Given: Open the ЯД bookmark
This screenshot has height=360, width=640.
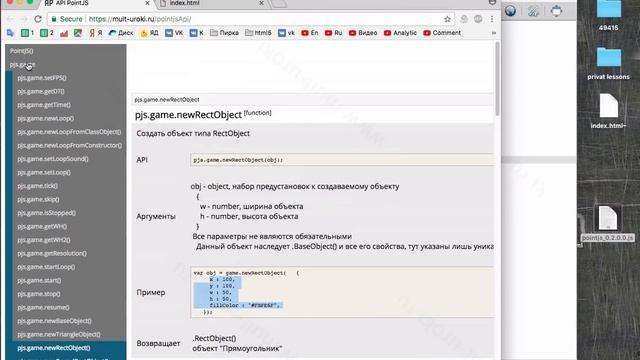Looking at the screenshot, I should [149, 33].
